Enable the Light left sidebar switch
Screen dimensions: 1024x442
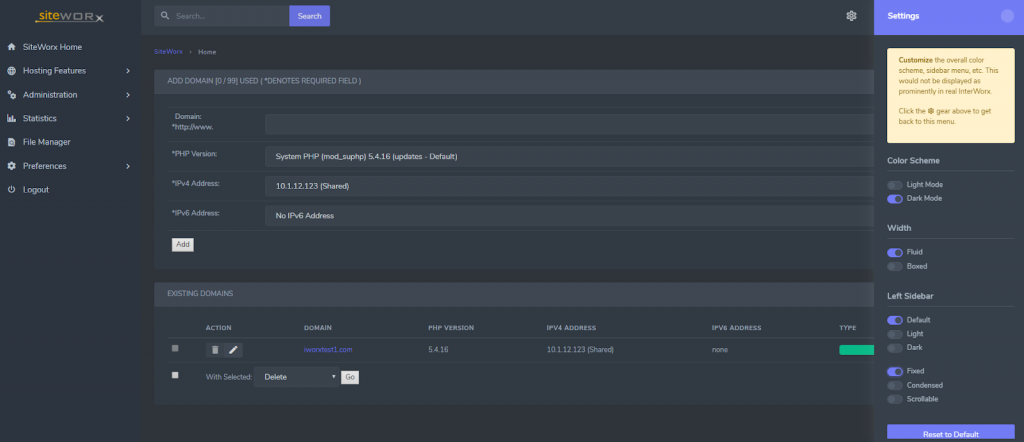(895, 334)
